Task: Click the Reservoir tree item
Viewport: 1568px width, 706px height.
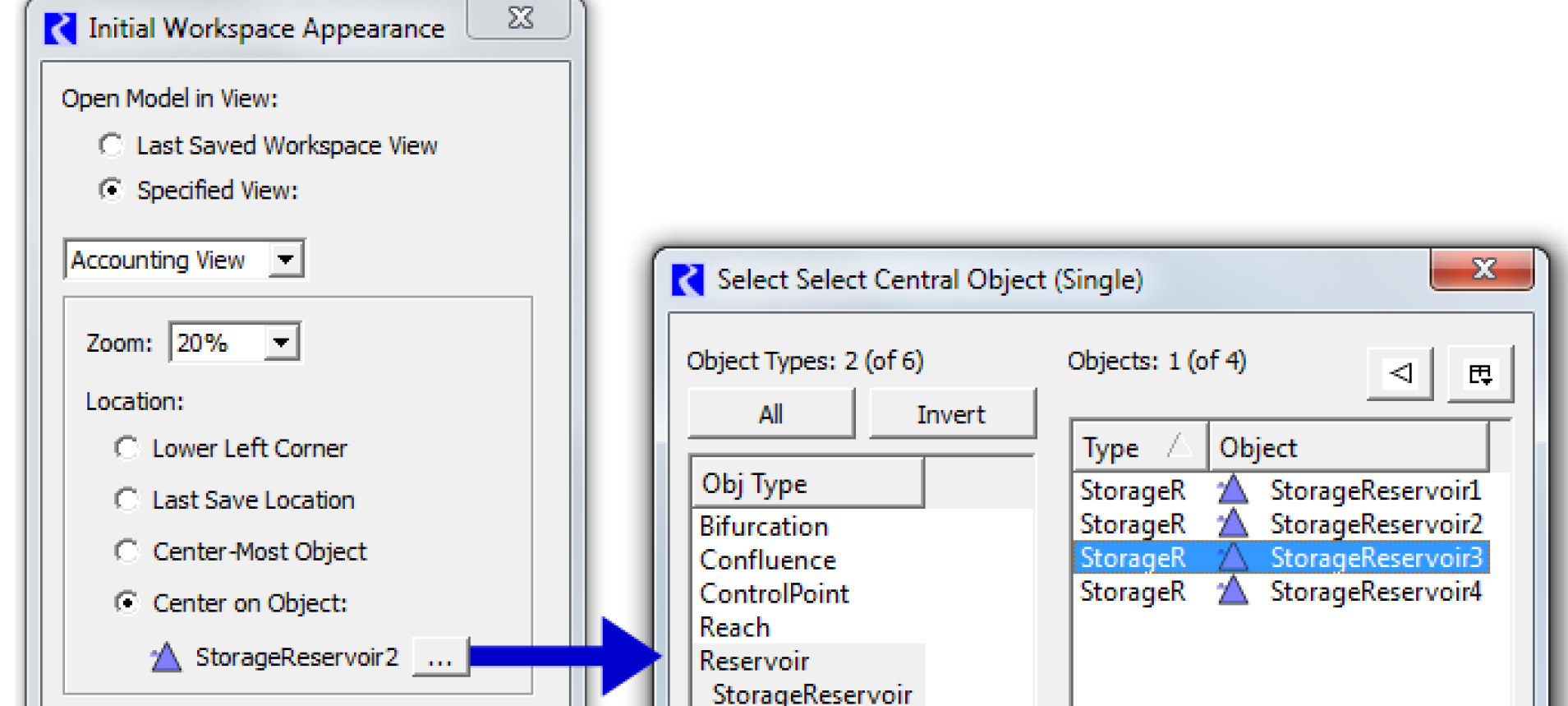Action: 754,661
